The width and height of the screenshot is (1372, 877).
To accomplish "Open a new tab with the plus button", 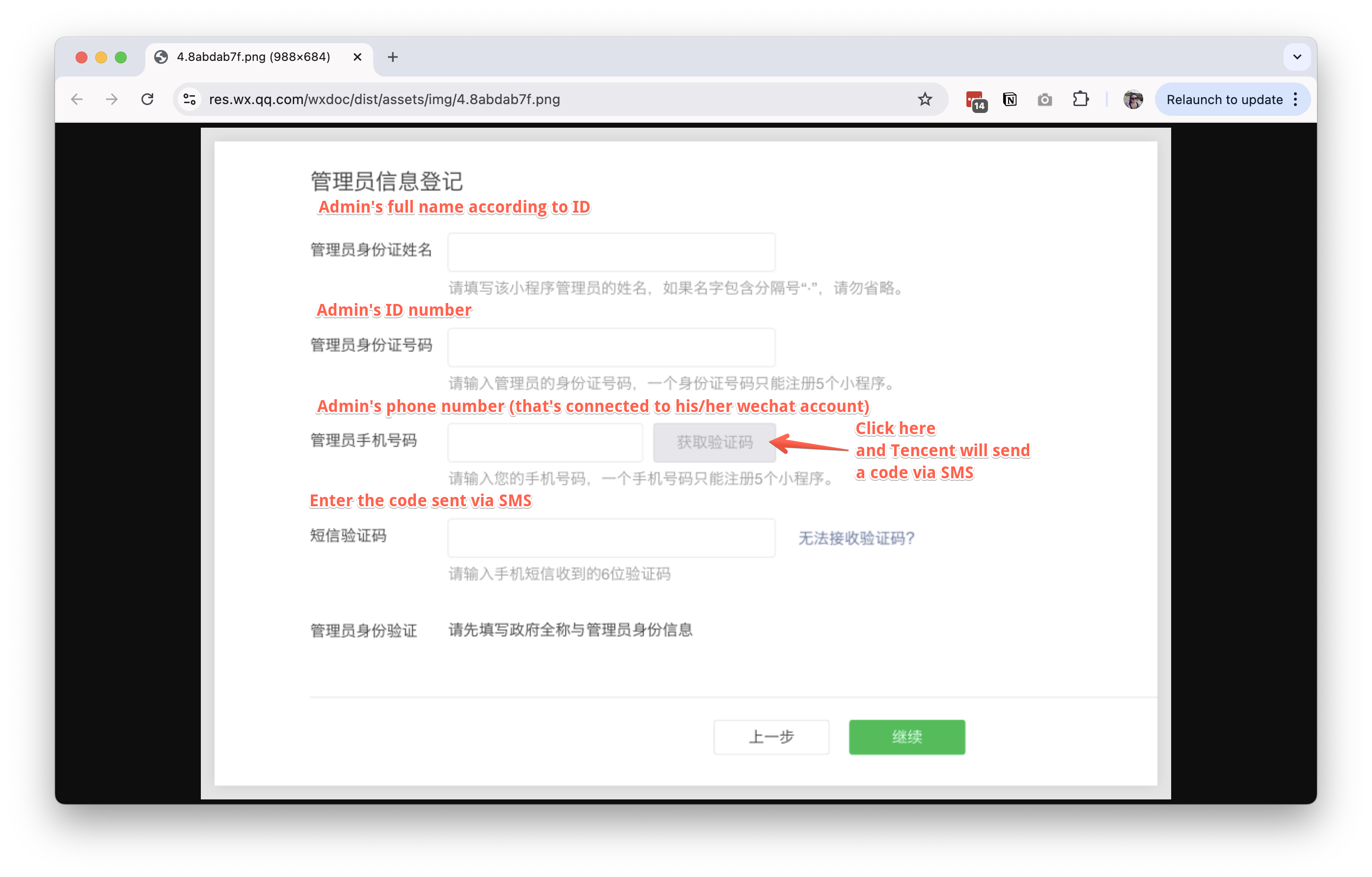I will click(x=392, y=57).
